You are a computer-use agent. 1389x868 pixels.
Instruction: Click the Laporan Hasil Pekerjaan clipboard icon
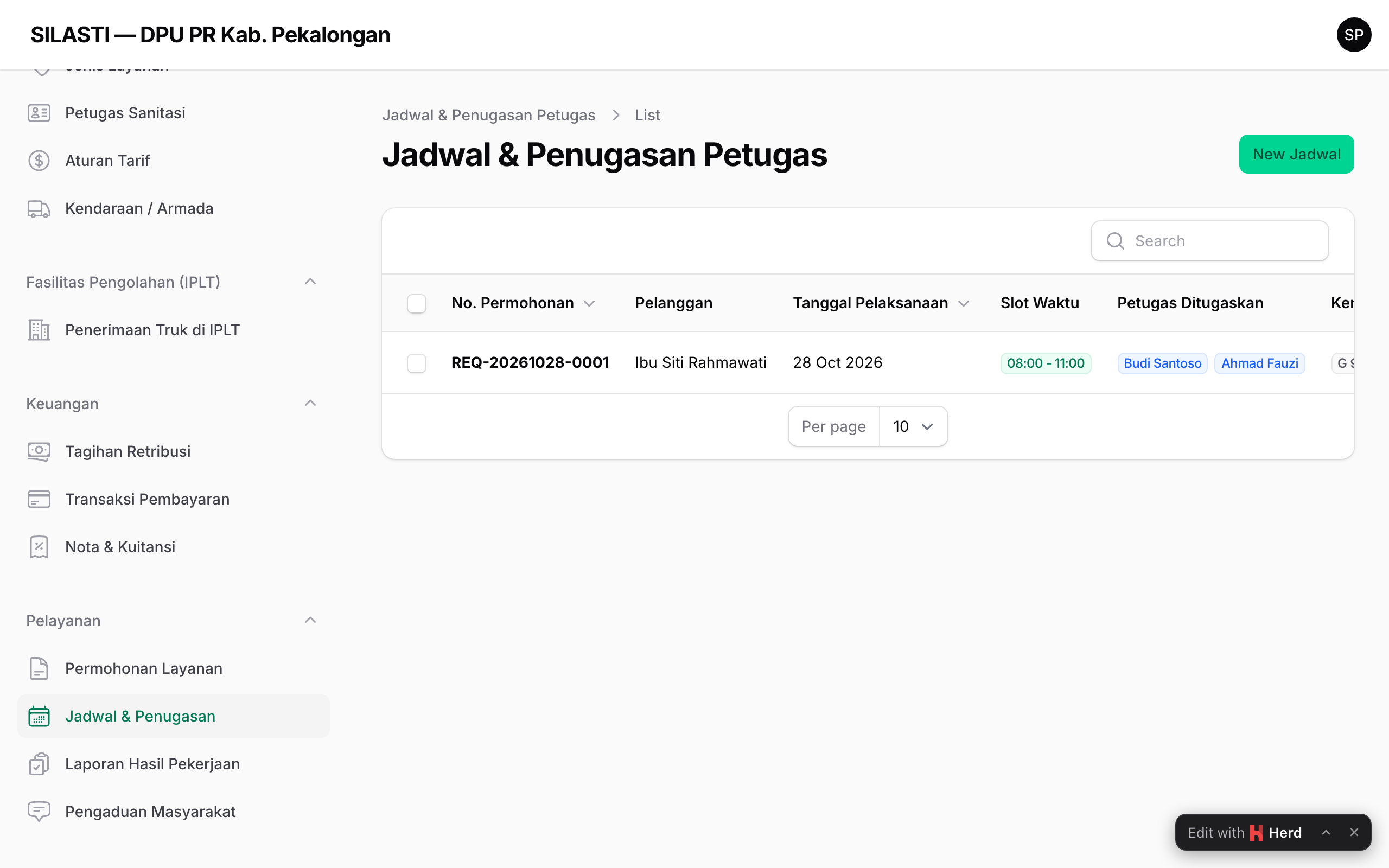(39, 764)
